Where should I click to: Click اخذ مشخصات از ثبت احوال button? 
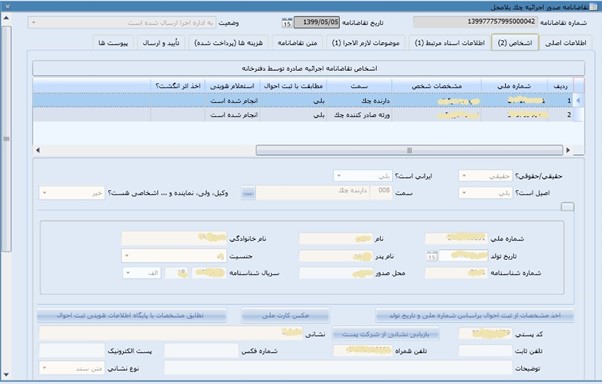coord(475,316)
